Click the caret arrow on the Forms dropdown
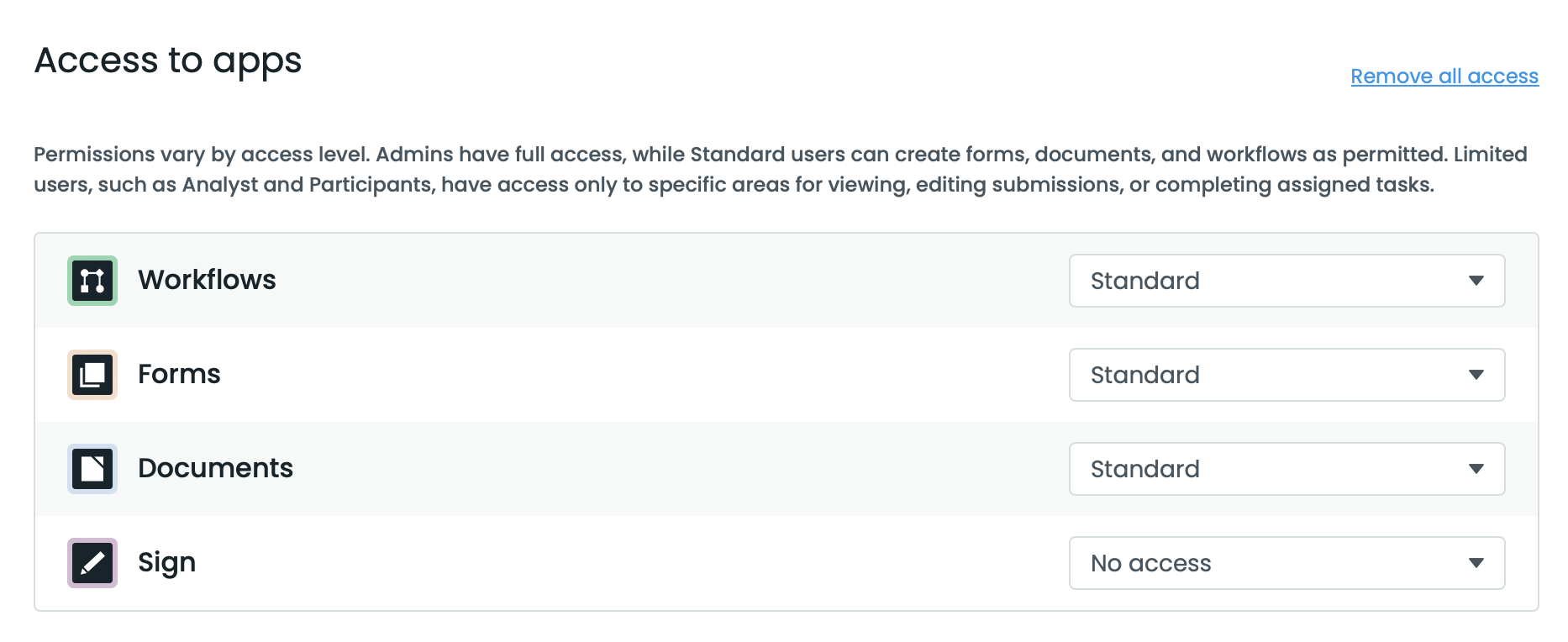The width and height of the screenshot is (1568, 642). click(x=1477, y=375)
